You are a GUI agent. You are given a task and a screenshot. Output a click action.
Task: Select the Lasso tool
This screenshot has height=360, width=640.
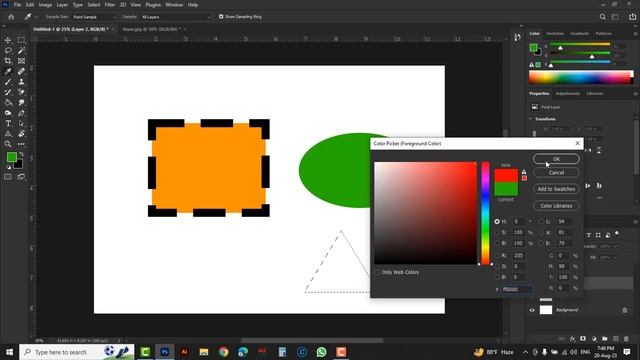point(8,51)
